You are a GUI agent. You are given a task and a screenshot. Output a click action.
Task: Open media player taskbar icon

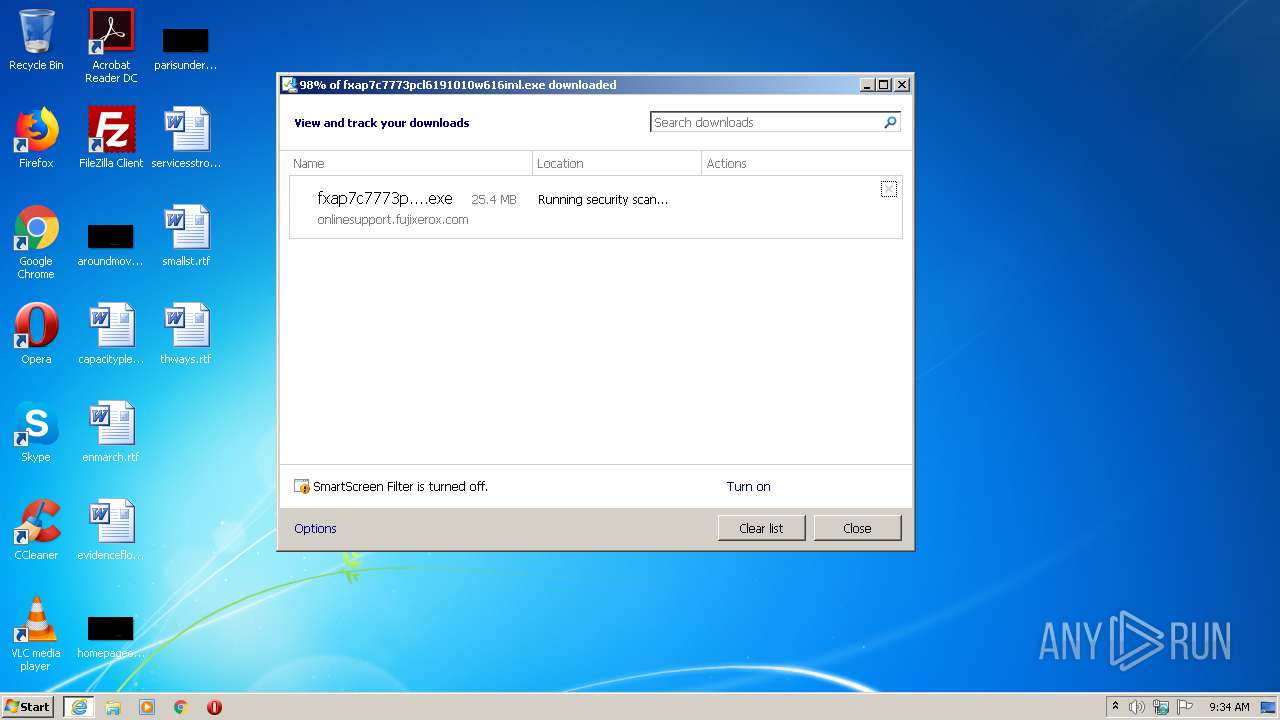click(147, 707)
